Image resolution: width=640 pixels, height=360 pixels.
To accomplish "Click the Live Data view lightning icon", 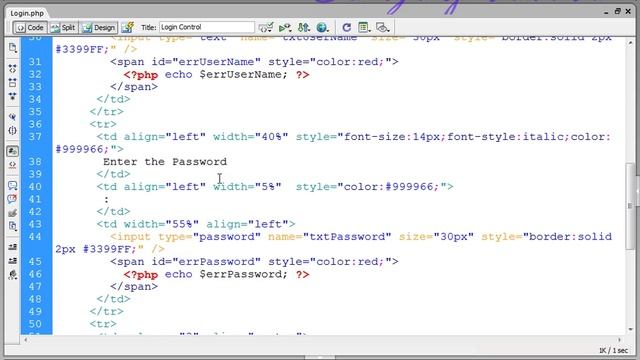I will 128,27.
